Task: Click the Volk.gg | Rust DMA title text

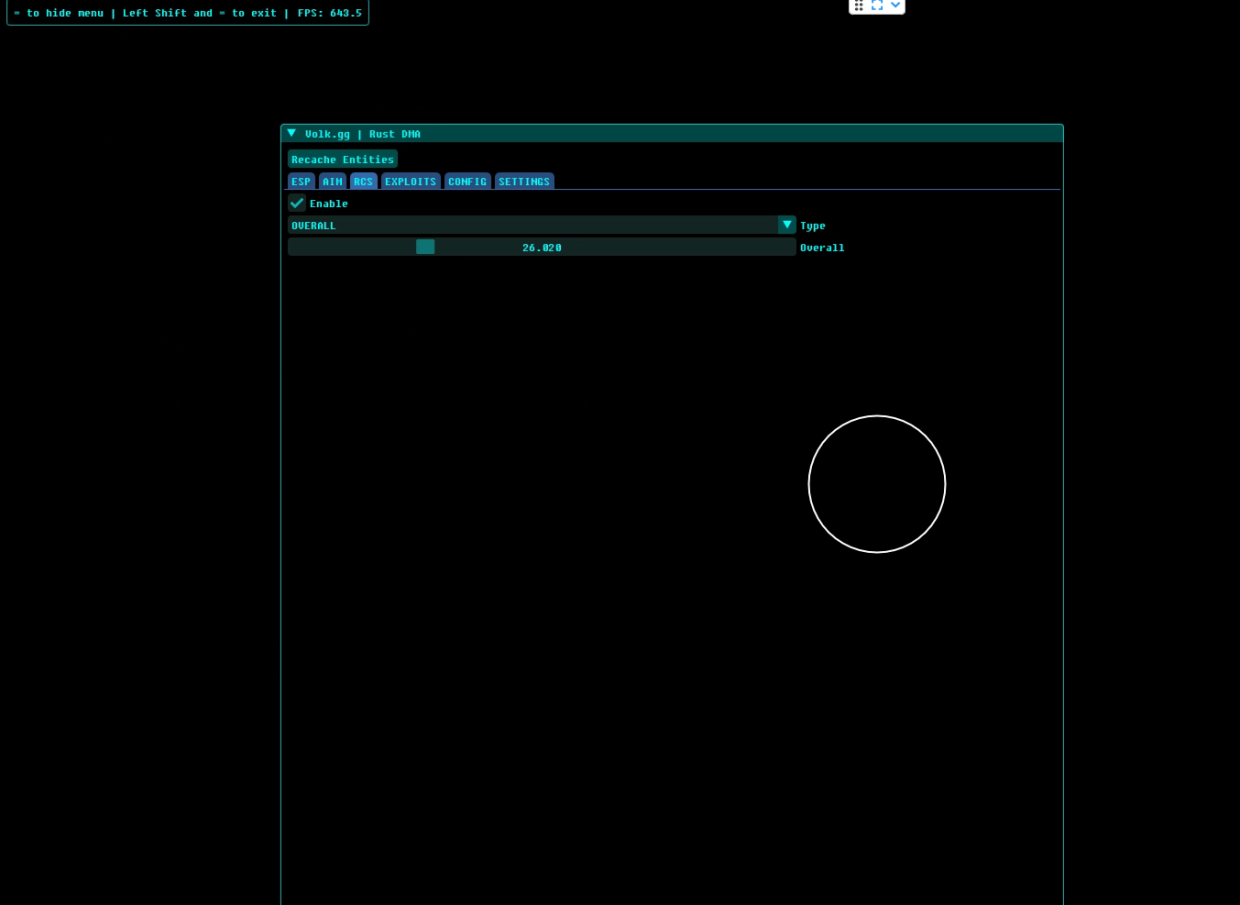Action: click(x=363, y=134)
